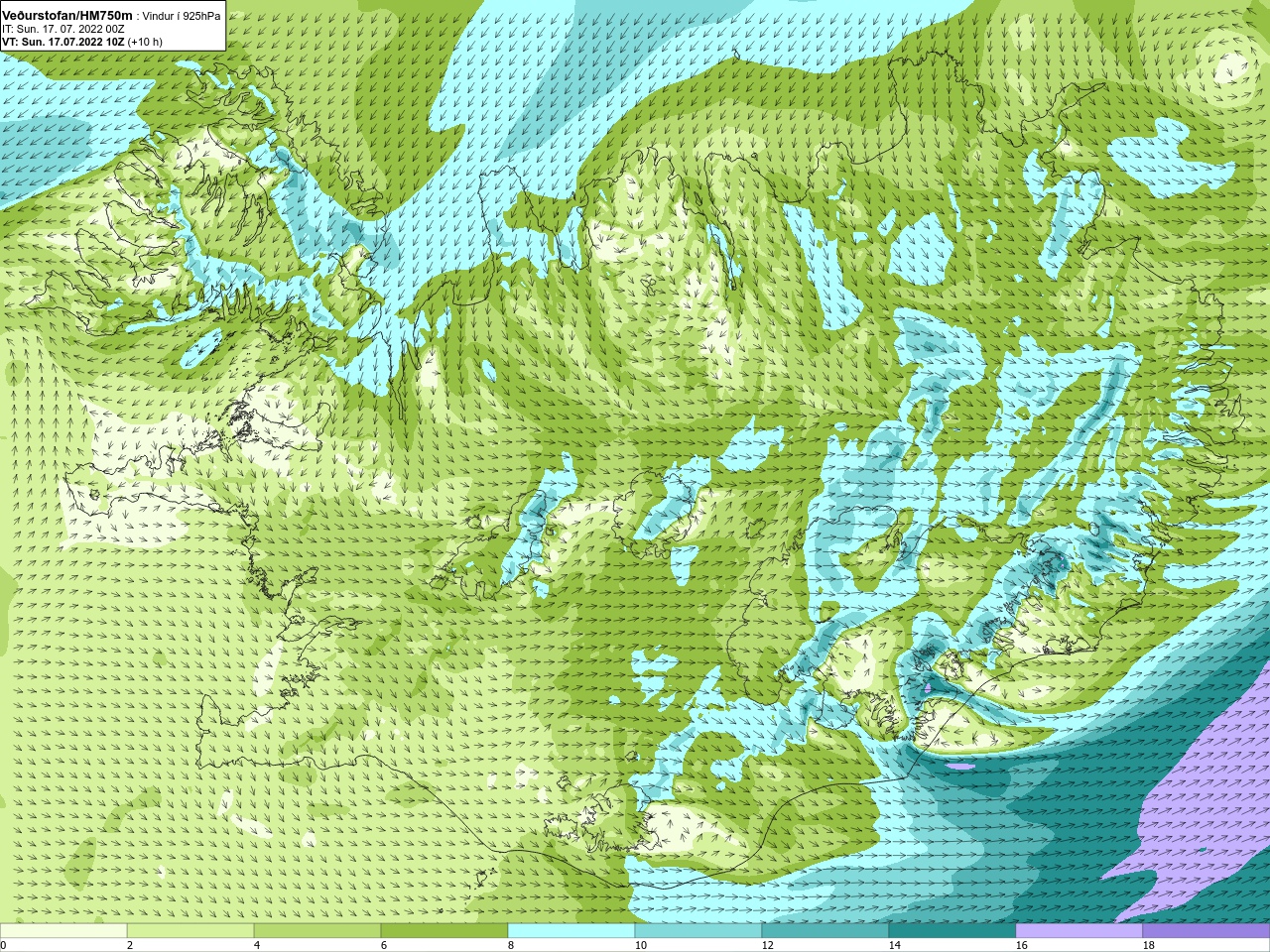
Task: Select the dark teal 14–16 legend swatch
Action: pos(952,931)
